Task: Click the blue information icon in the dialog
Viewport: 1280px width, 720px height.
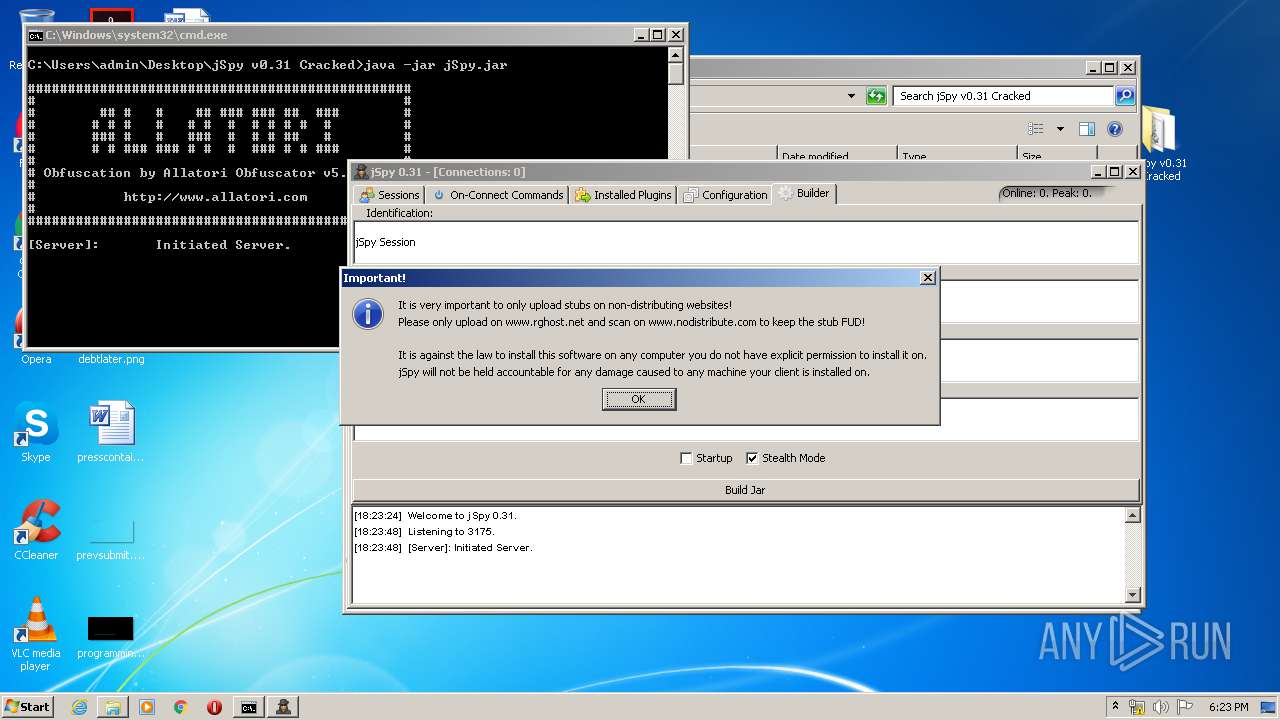Action: (x=368, y=314)
